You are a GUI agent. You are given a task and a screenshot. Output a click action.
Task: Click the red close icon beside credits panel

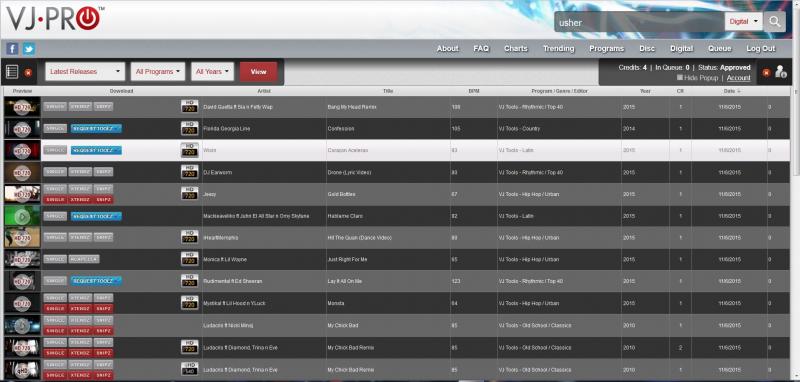click(x=766, y=72)
